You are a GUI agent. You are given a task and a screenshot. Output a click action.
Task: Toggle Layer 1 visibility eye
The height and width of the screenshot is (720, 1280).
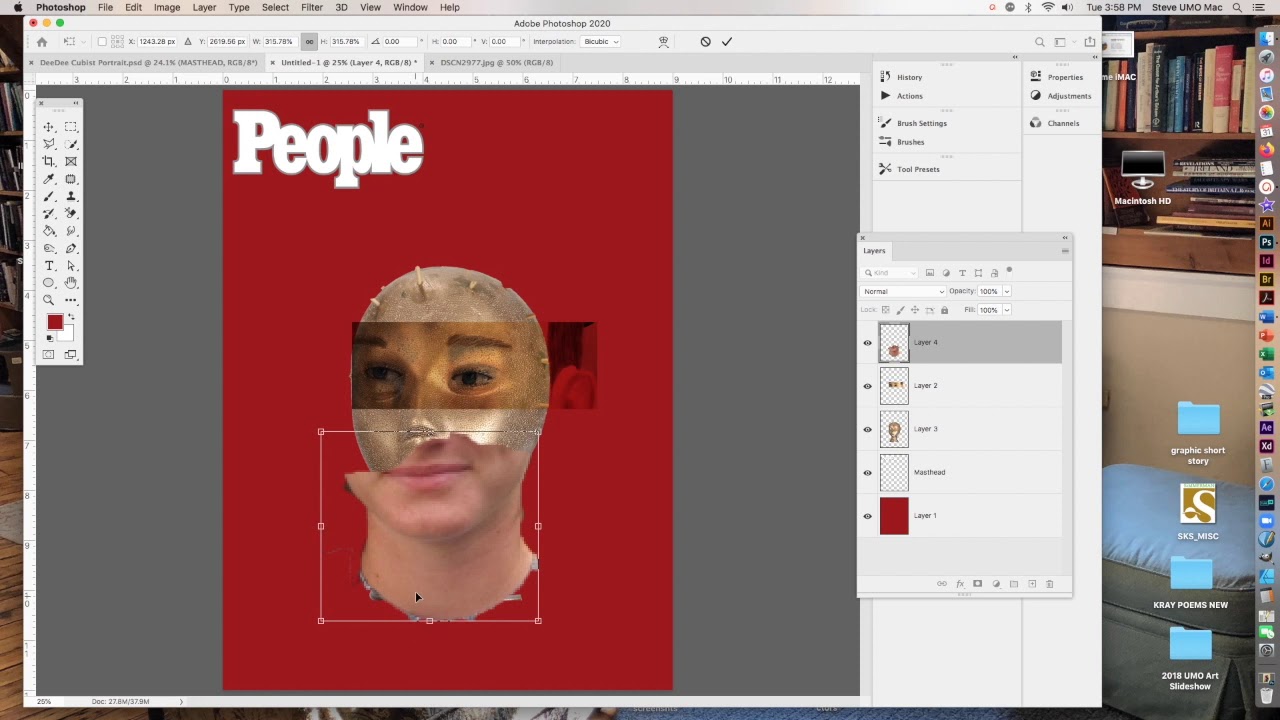868,516
